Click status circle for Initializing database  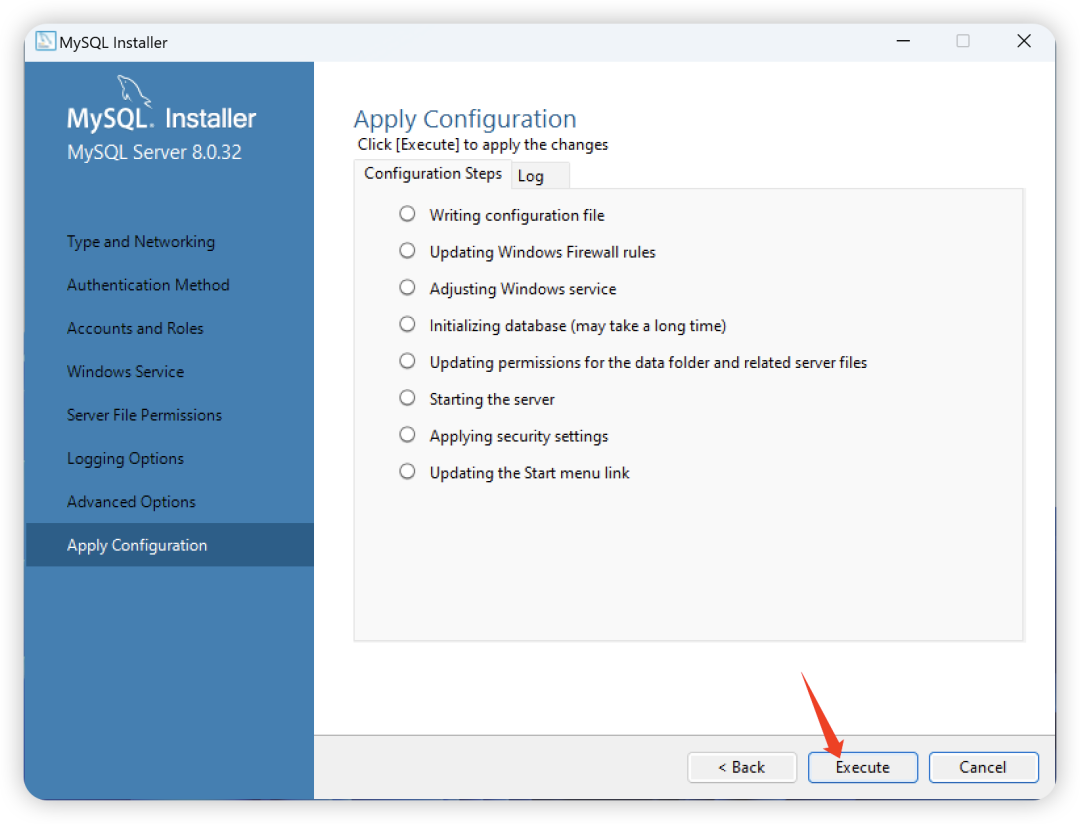[x=407, y=325]
